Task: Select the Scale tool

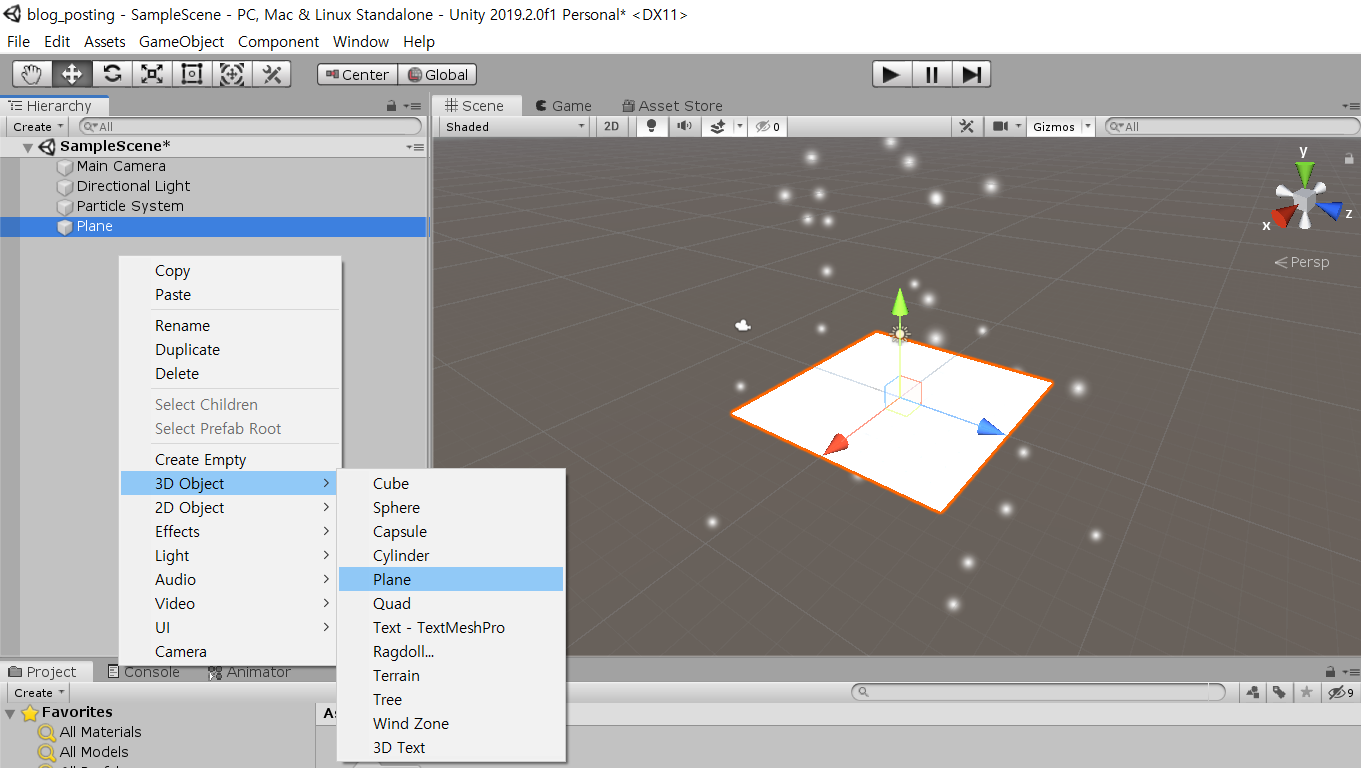Action: 152,74
